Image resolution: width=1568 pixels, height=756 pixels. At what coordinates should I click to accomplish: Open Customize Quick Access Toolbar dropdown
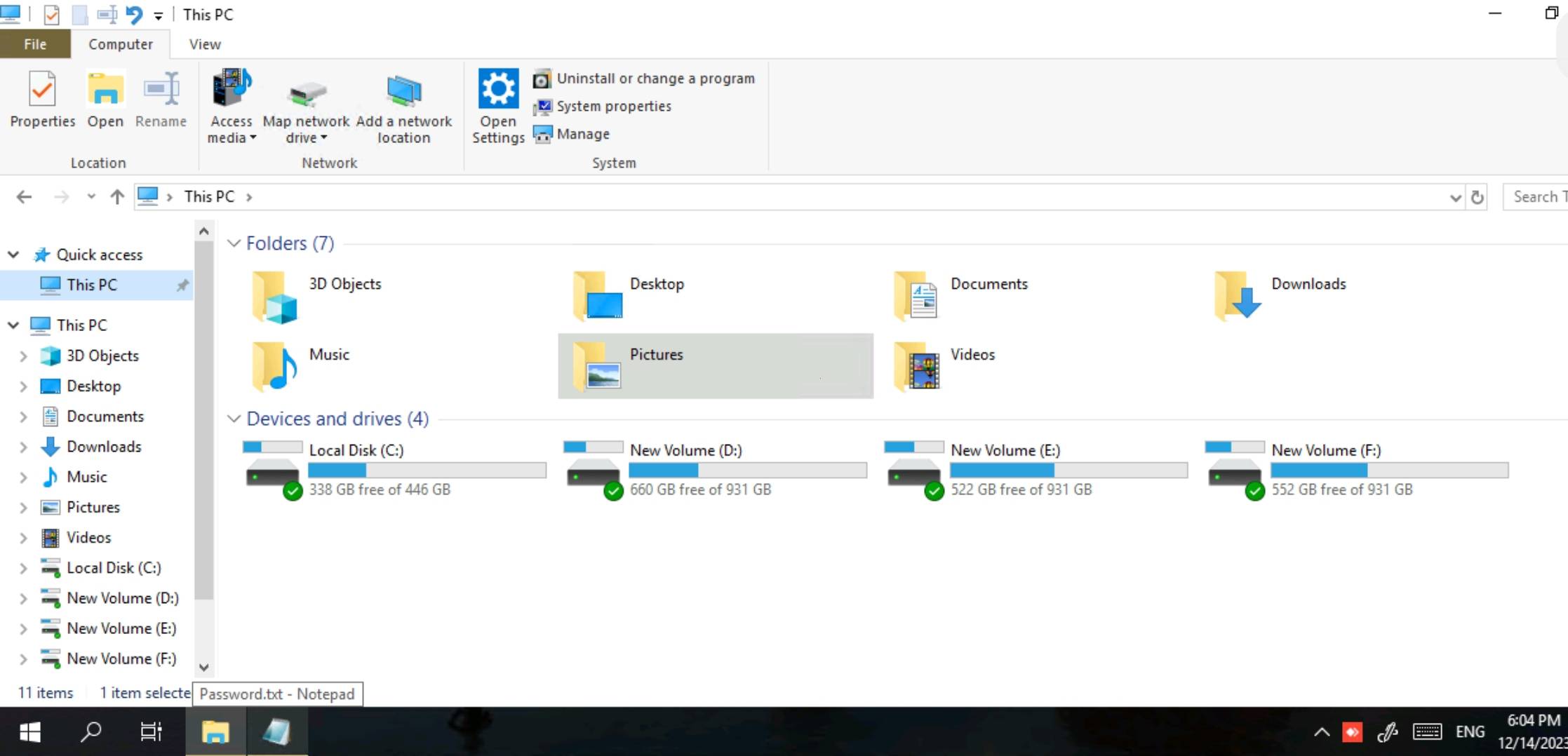[x=159, y=15]
